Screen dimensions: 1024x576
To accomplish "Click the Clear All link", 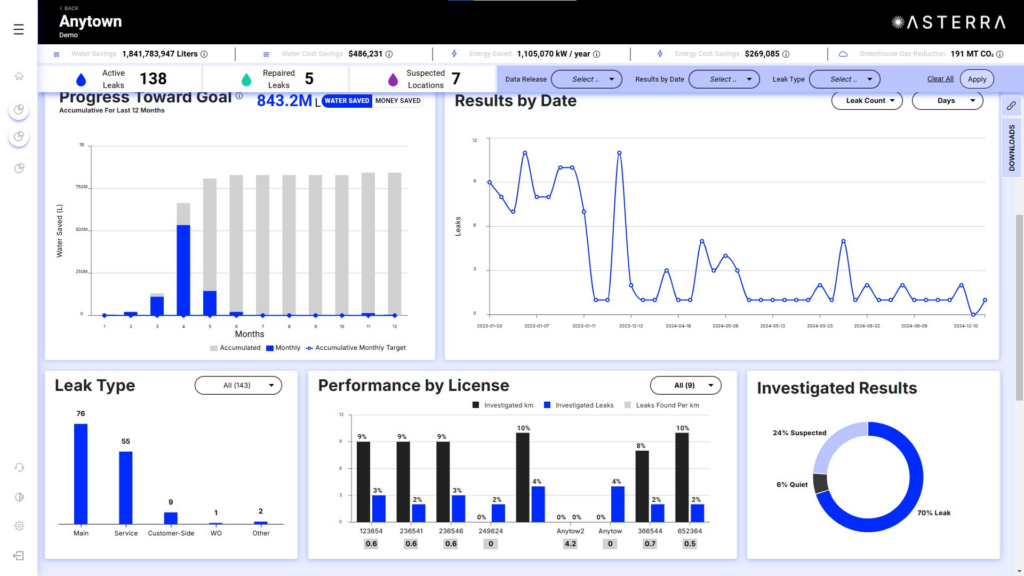I will coord(940,79).
